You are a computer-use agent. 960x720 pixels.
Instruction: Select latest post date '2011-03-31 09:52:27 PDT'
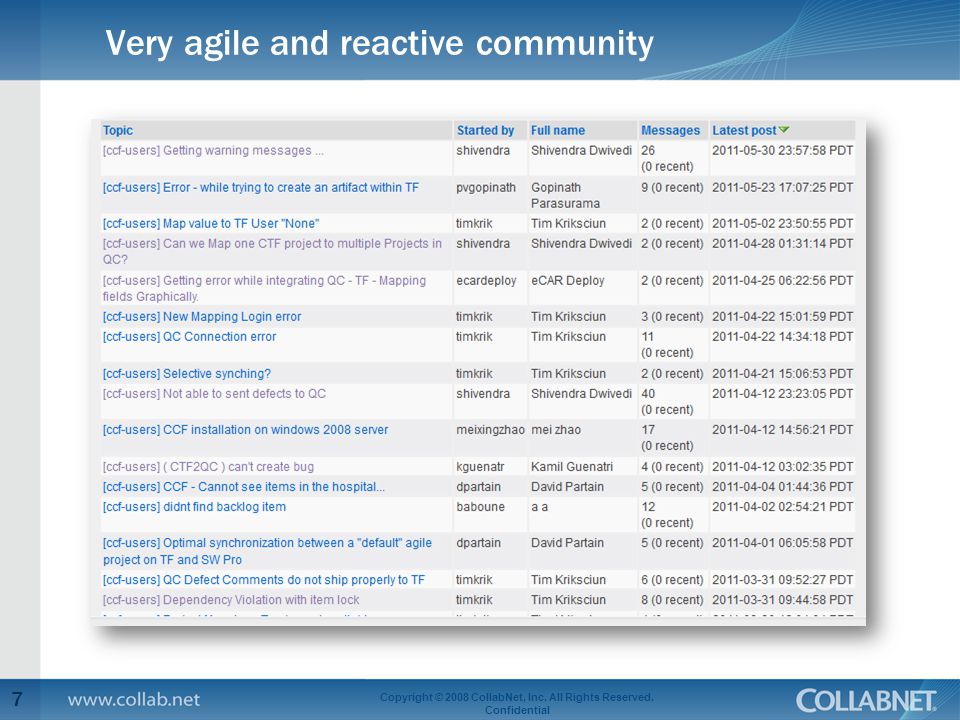pos(782,580)
